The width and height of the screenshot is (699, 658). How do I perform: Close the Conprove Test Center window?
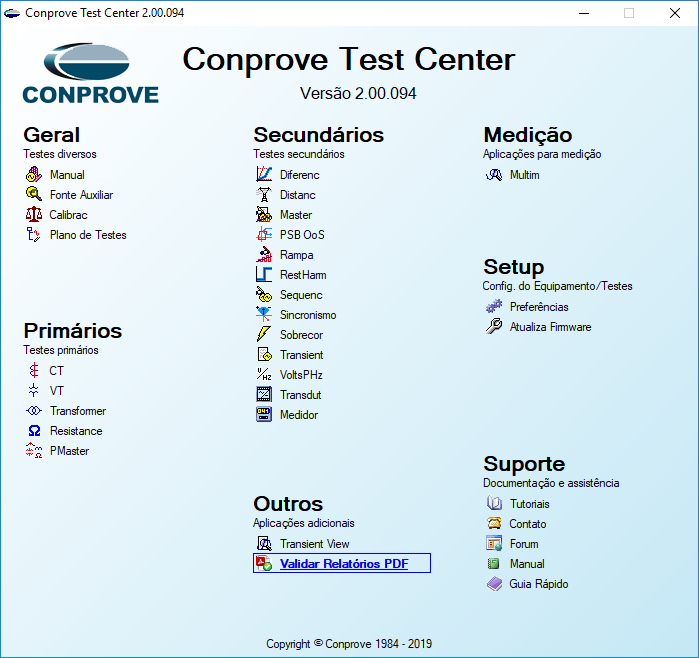[675, 13]
